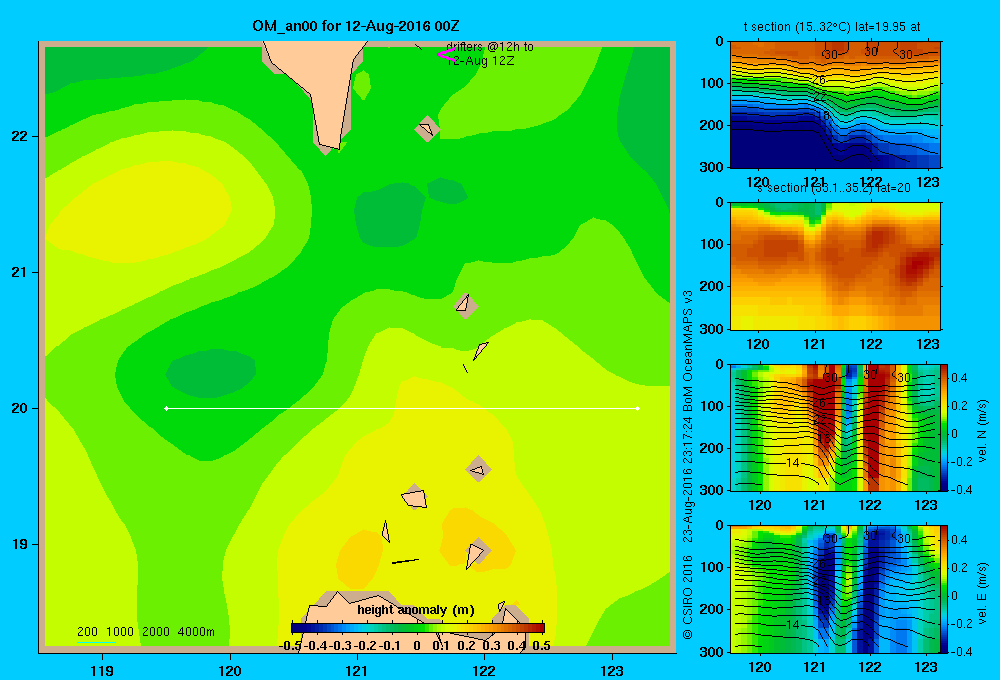Click the 'height anomaly (m)' label

(416, 610)
